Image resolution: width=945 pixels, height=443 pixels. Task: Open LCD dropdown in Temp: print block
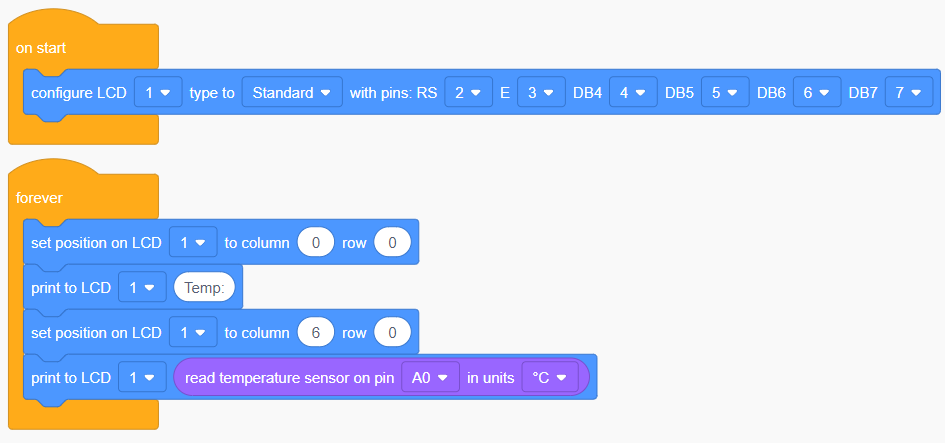(x=142, y=287)
